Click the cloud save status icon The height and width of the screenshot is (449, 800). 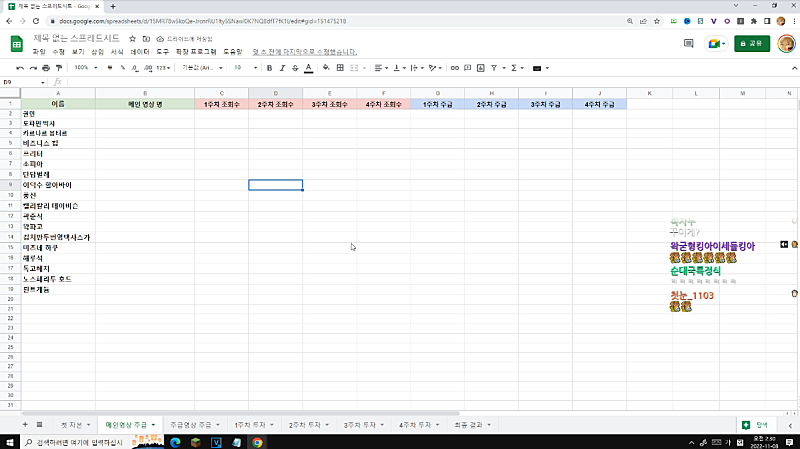pos(160,39)
